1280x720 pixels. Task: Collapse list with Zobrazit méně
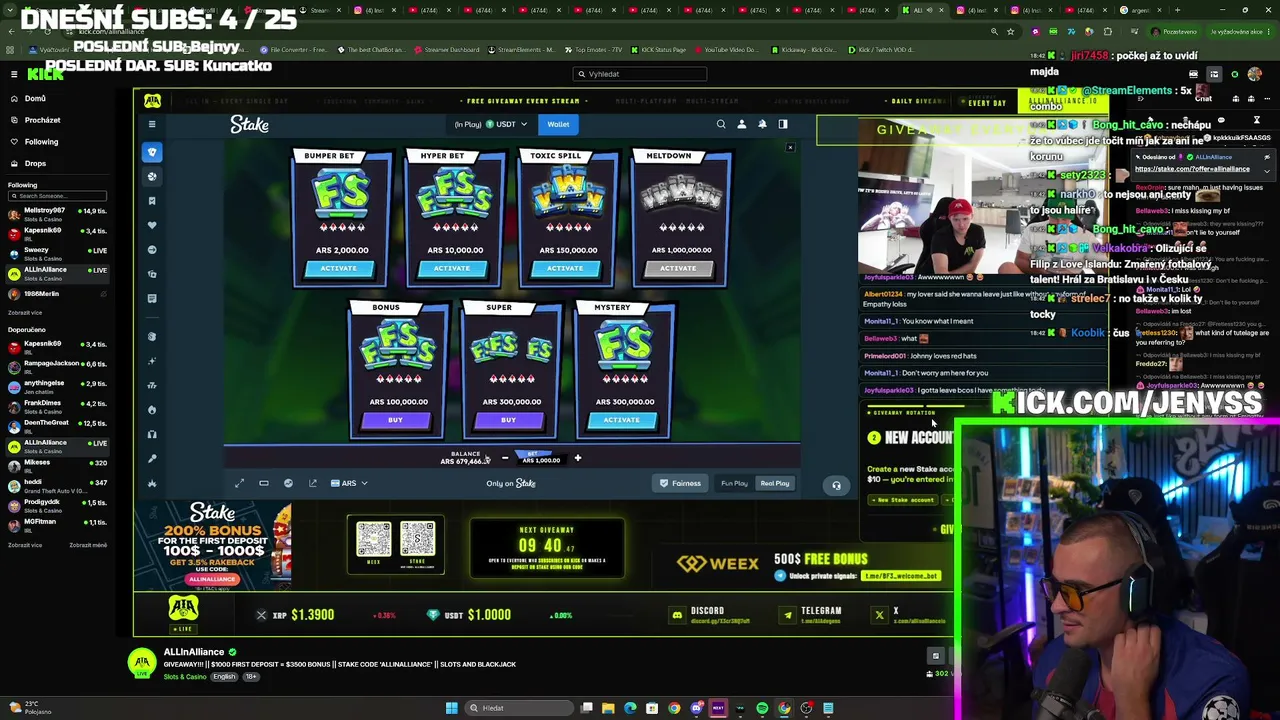point(88,545)
